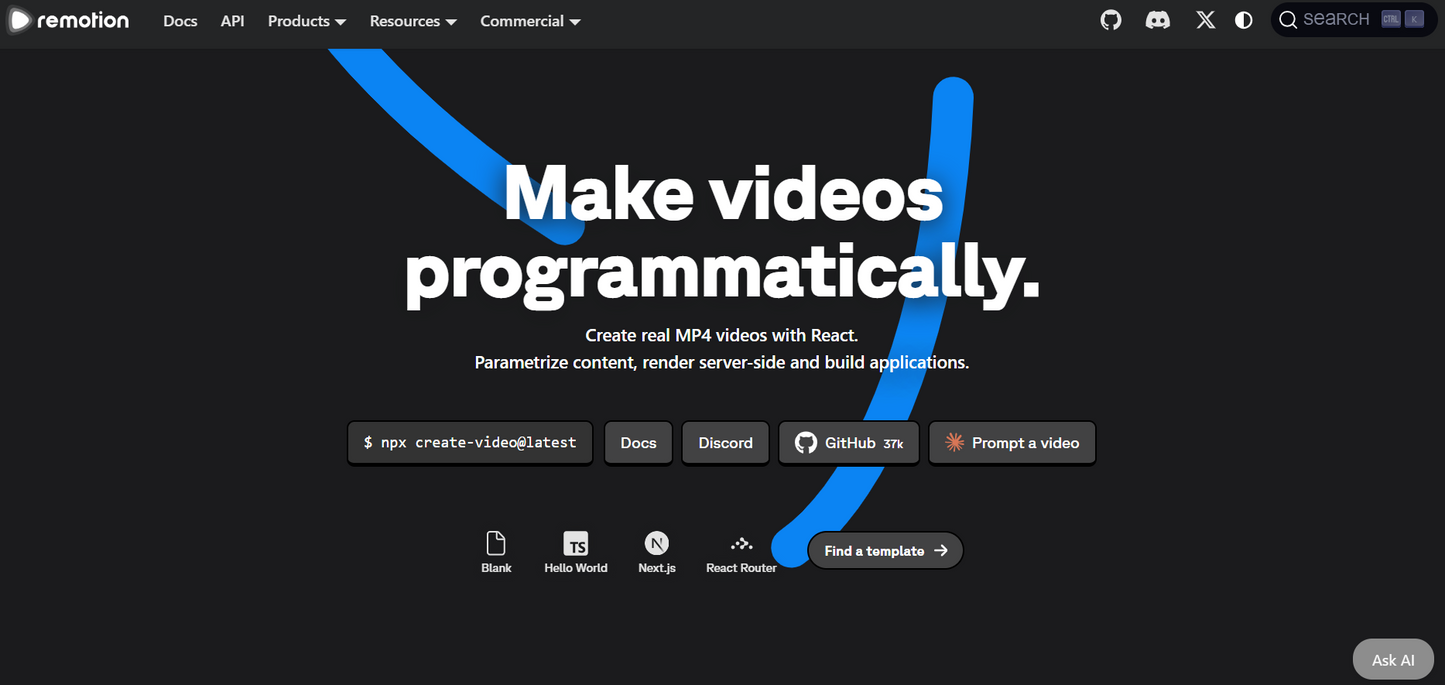Viewport: 1445px width, 685px height.
Task: Open the Ask AI assistant
Action: click(1392, 659)
